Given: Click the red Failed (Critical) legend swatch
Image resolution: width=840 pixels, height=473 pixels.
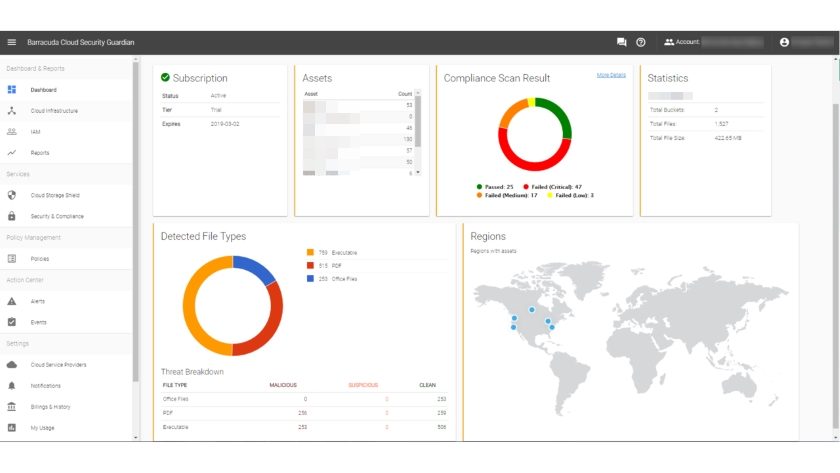Looking at the screenshot, I should pyautogui.click(x=526, y=187).
